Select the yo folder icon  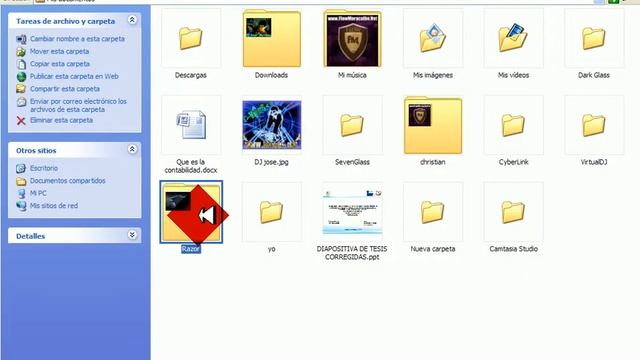271,212
